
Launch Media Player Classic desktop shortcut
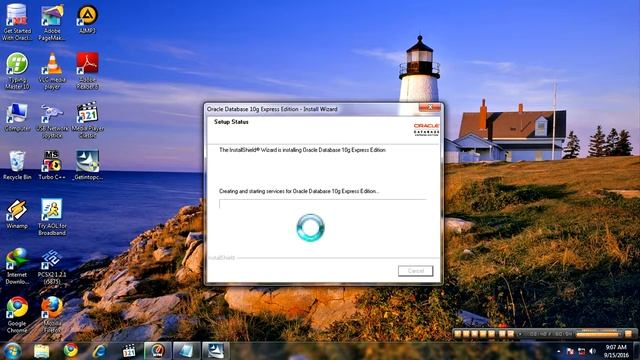pos(87,120)
